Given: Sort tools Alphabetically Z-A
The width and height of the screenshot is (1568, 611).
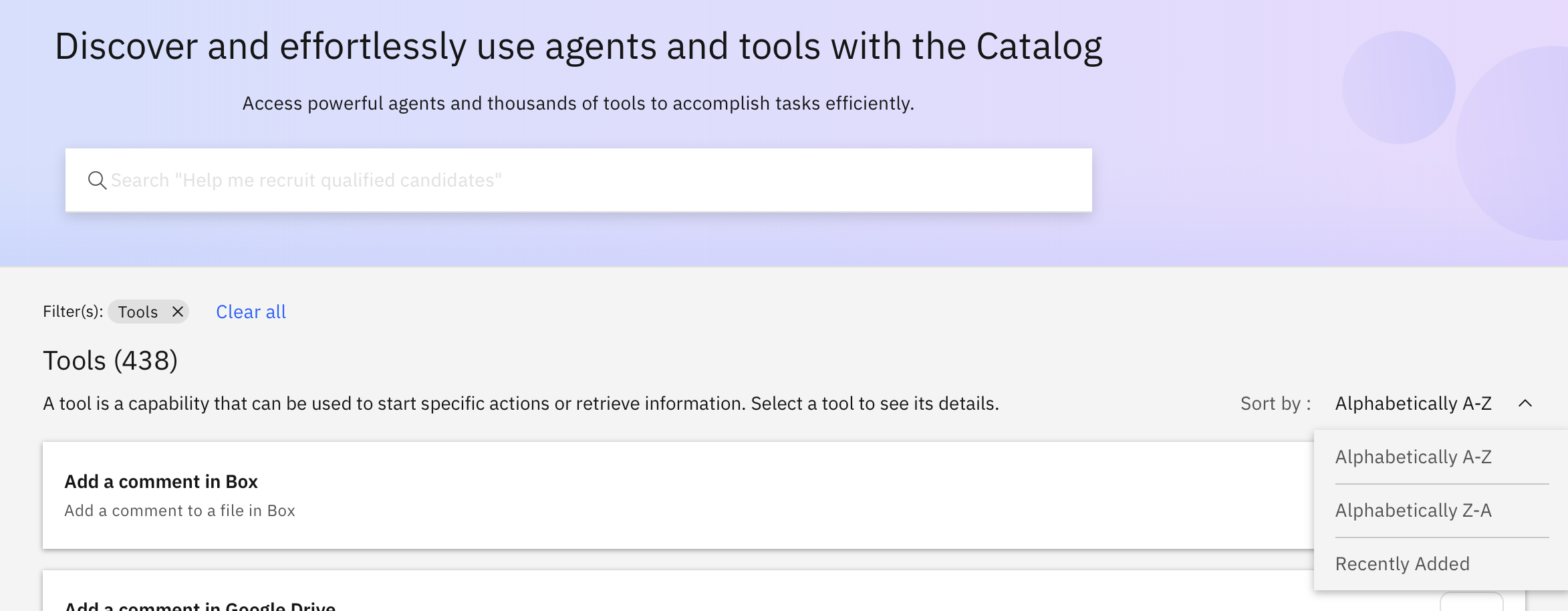Looking at the screenshot, I should tap(1413, 511).
